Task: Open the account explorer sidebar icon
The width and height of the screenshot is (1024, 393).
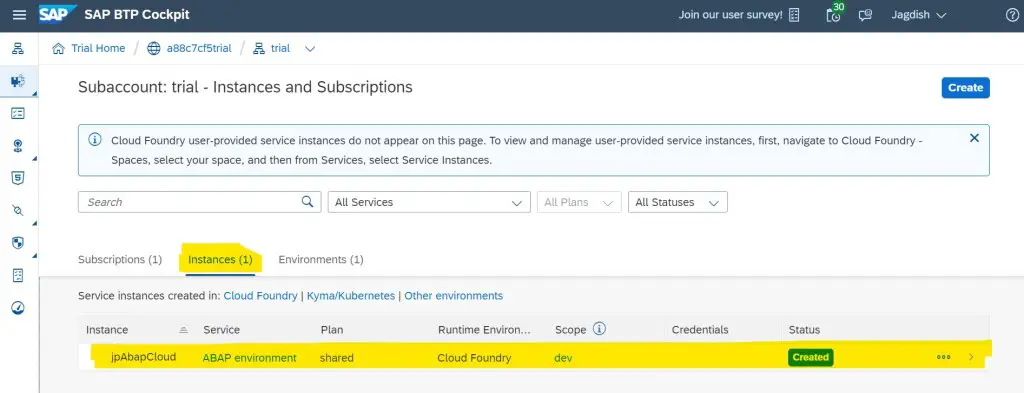Action: tap(18, 48)
